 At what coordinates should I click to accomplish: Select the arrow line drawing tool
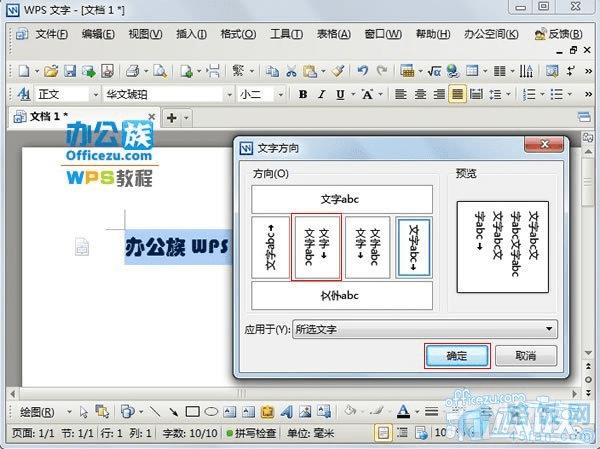coord(174,412)
